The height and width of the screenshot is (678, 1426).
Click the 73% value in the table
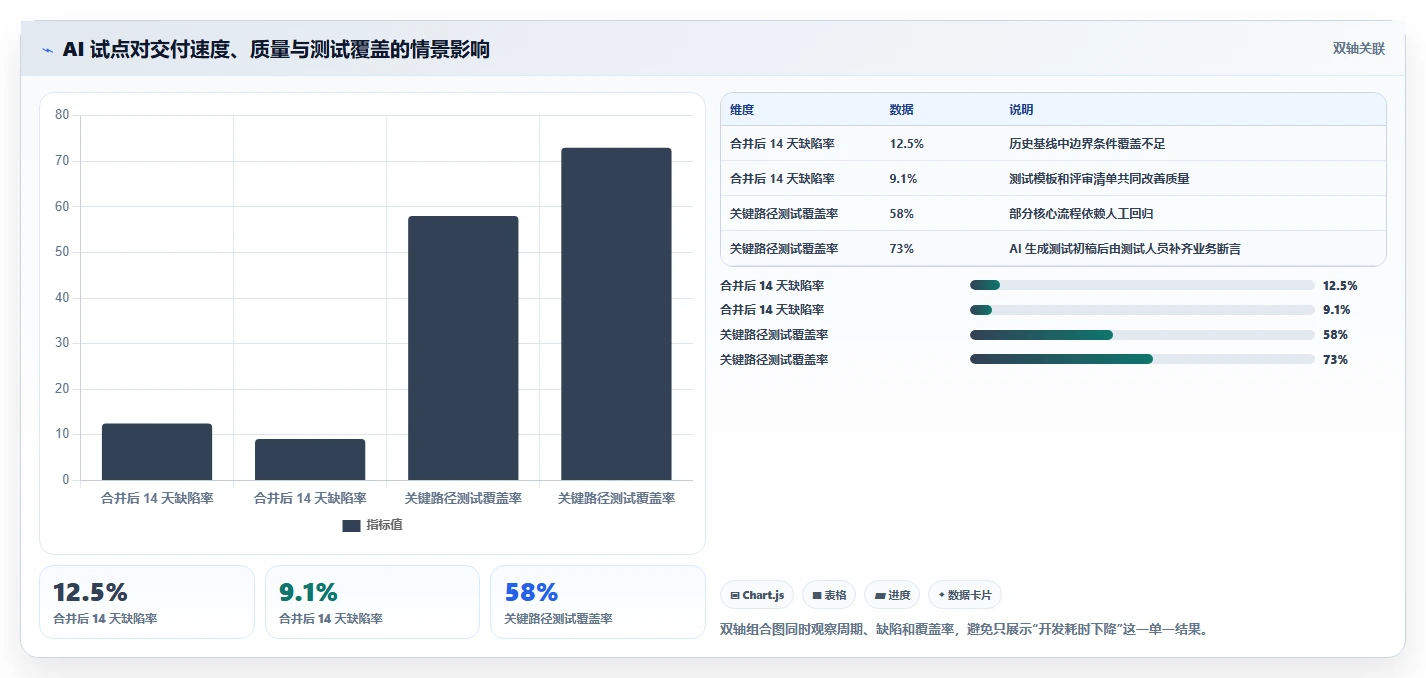click(901, 249)
